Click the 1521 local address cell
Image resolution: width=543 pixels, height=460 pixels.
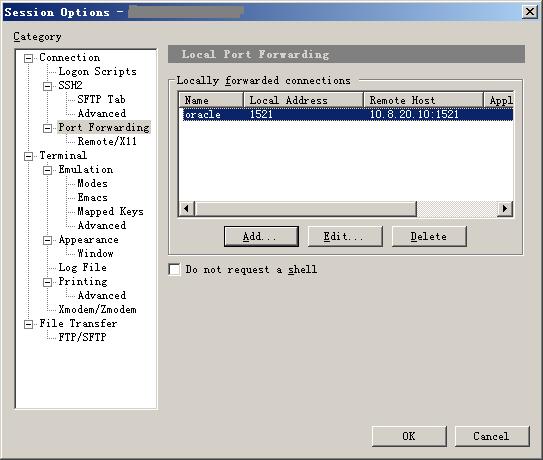[261, 115]
